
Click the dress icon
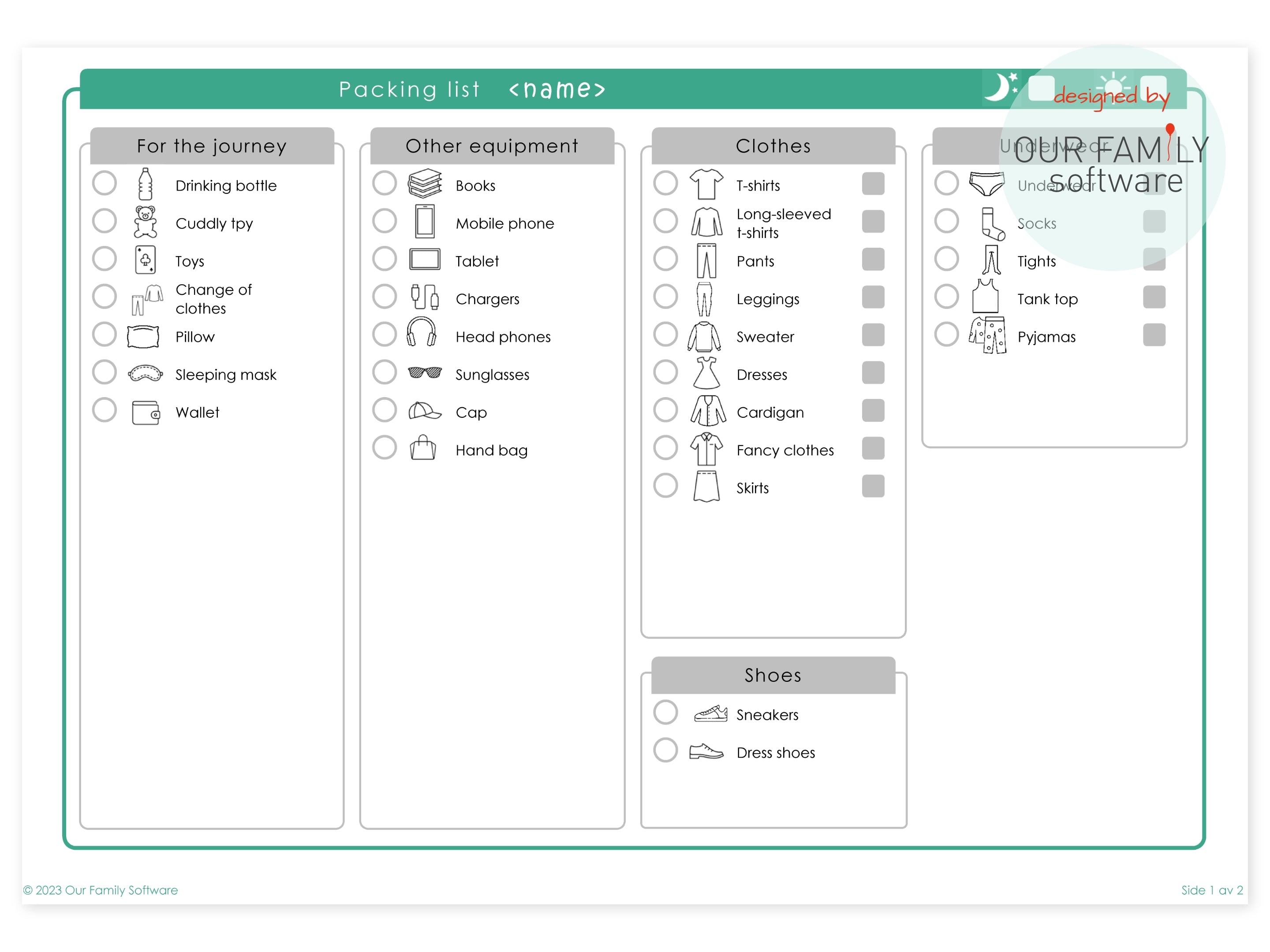706,373
